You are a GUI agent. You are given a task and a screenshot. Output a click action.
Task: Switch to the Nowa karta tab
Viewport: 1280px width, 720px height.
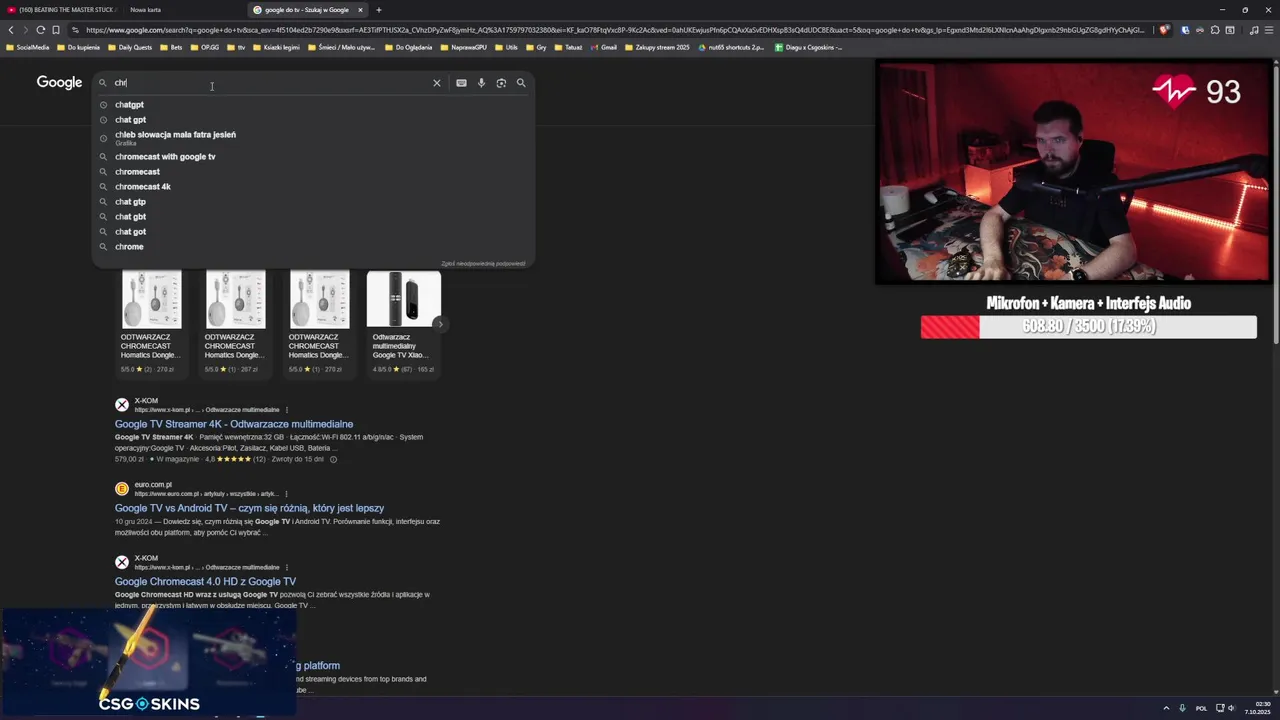145,10
